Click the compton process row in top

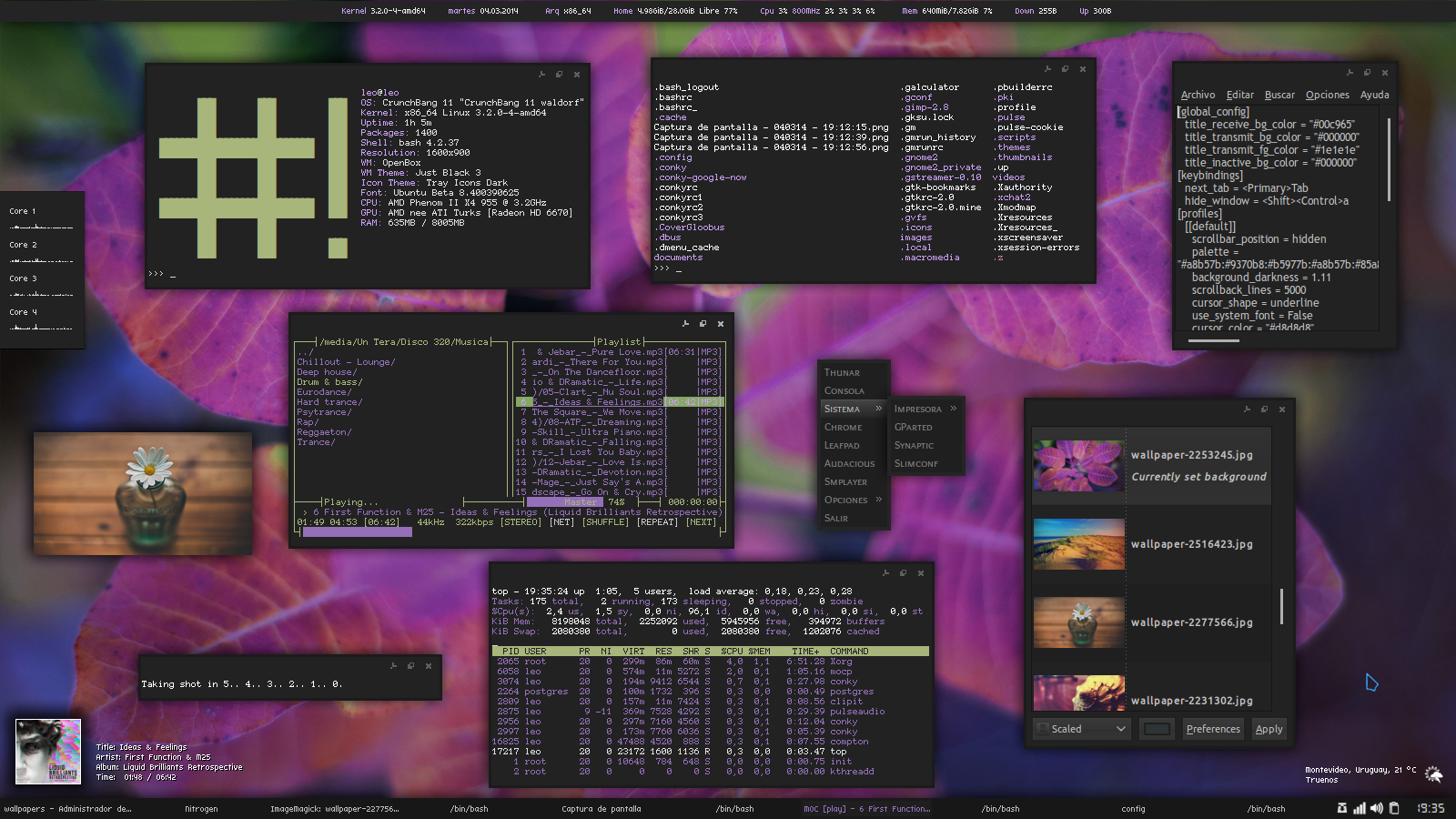click(710, 742)
